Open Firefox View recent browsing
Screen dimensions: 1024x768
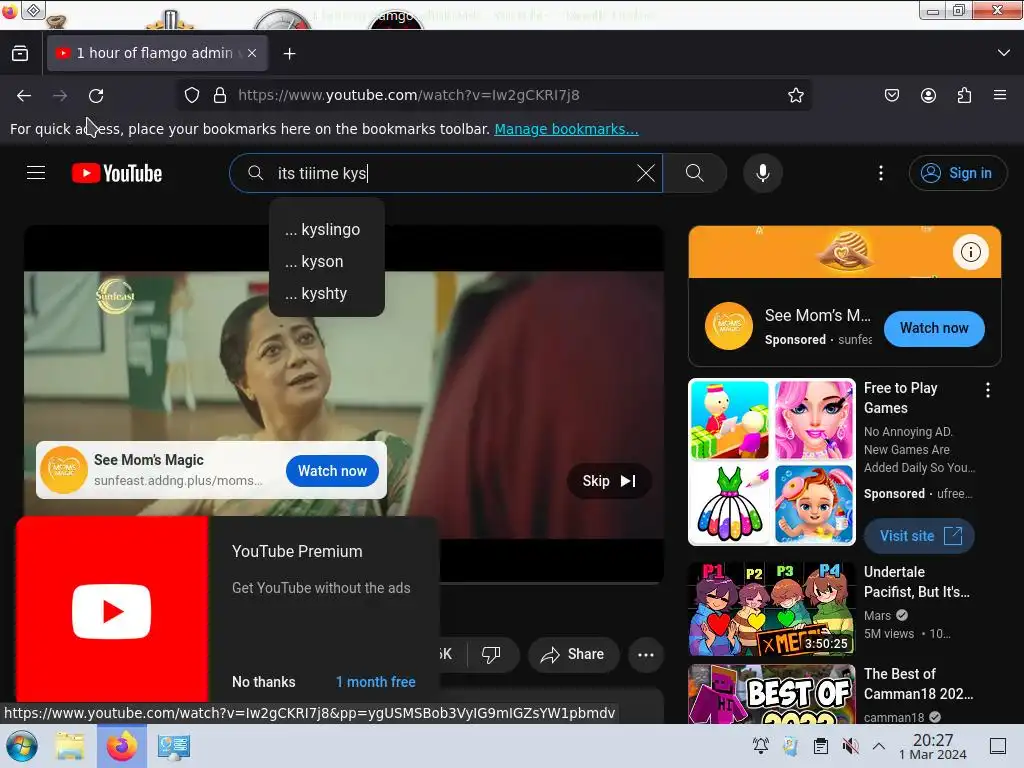click(20, 53)
